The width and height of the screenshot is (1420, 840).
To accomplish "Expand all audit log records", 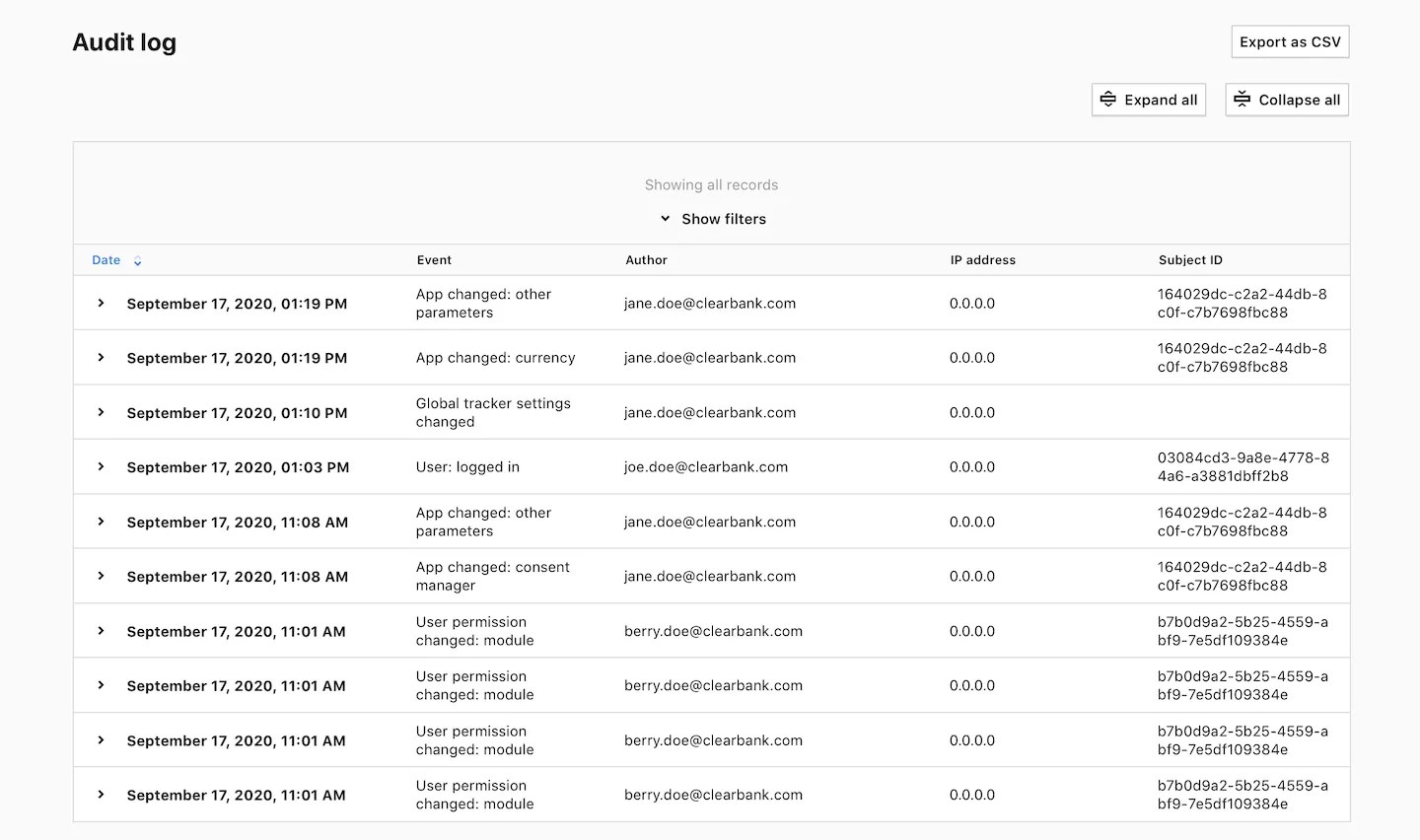I will [x=1149, y=100].
